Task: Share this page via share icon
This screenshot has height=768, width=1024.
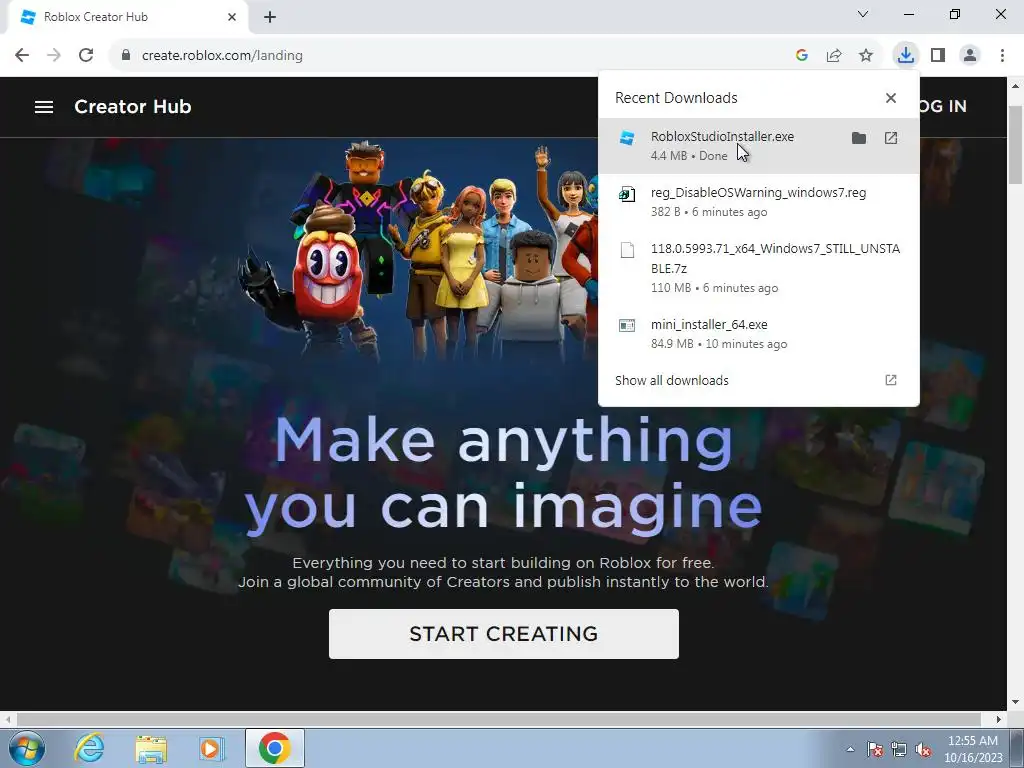Action: click(834, 56)
